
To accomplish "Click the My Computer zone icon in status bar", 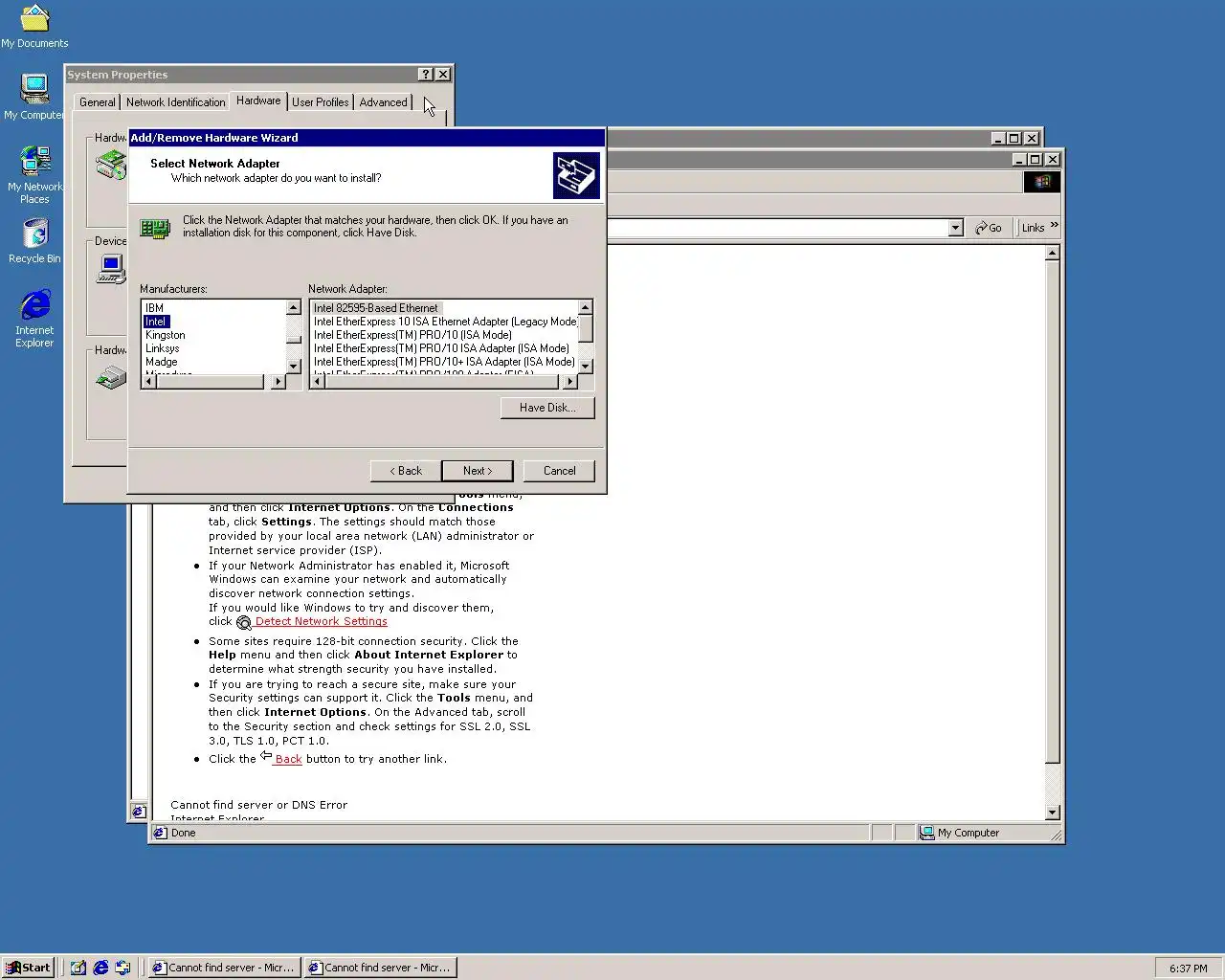I will coord(926,833).
